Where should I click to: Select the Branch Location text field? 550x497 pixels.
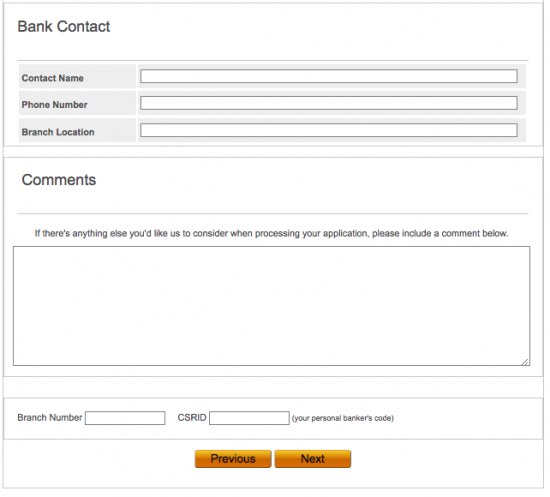[x=329, y=130]
